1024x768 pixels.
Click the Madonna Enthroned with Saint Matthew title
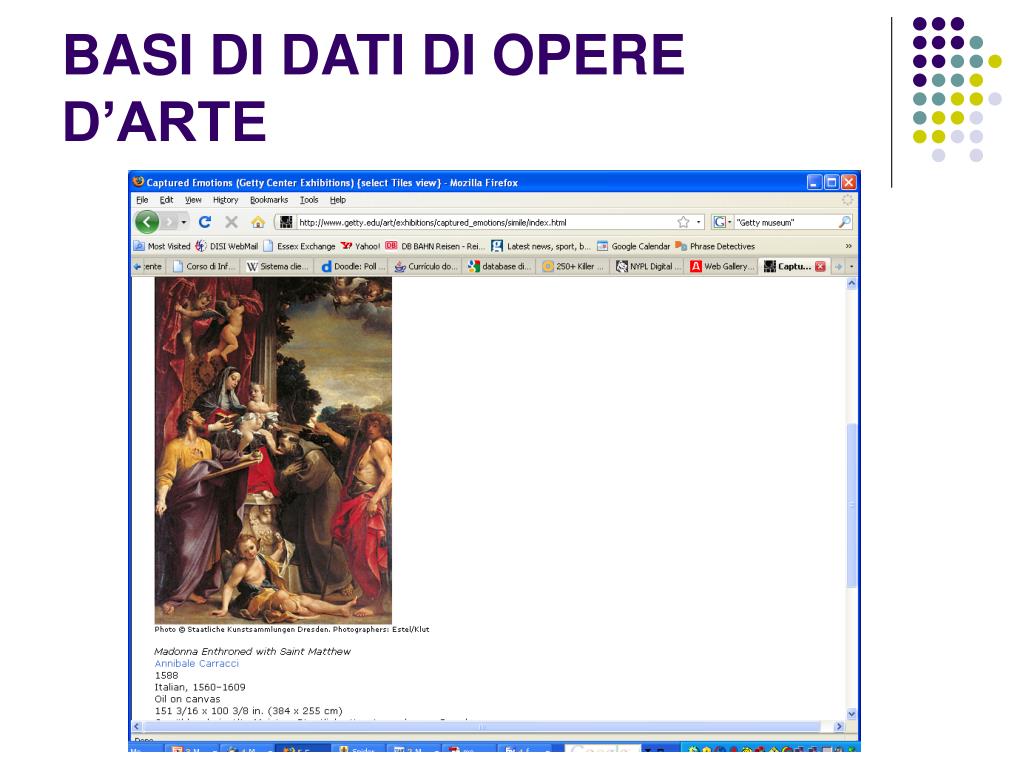pos(252,651)
